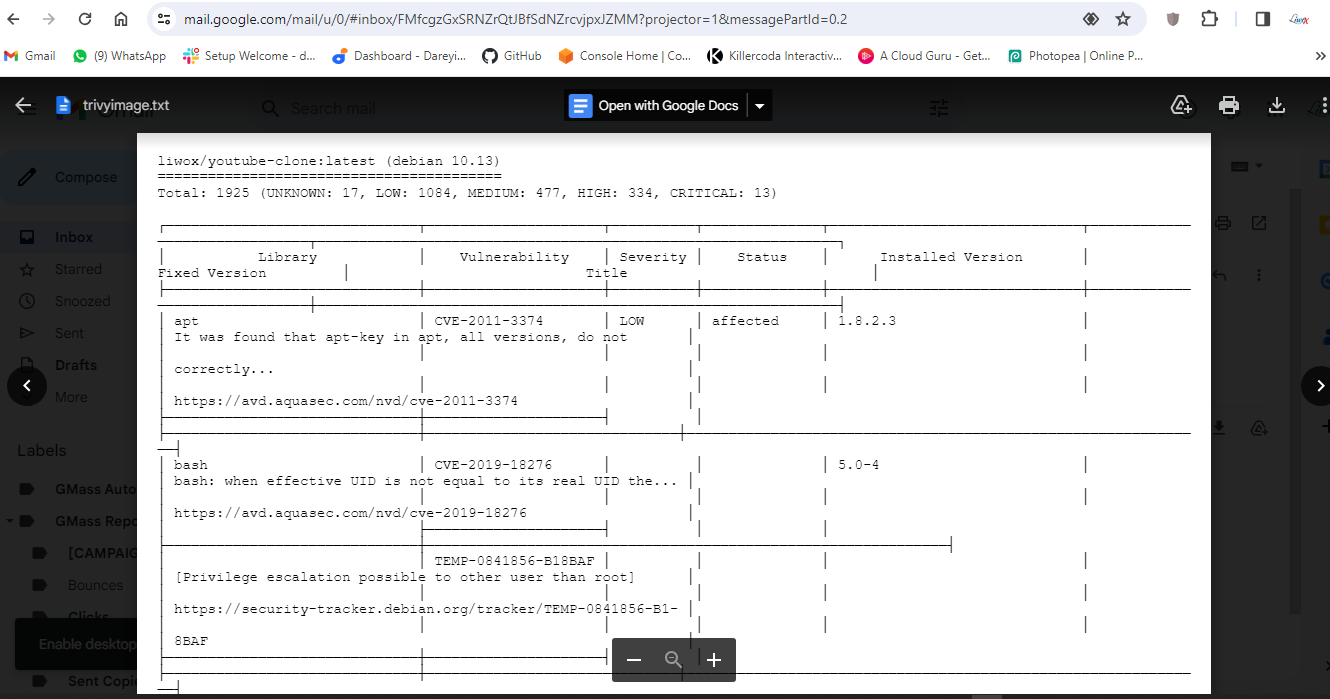Zoom out of the document
Viewport: 1330px width, 699px height.
click(633, 660)
